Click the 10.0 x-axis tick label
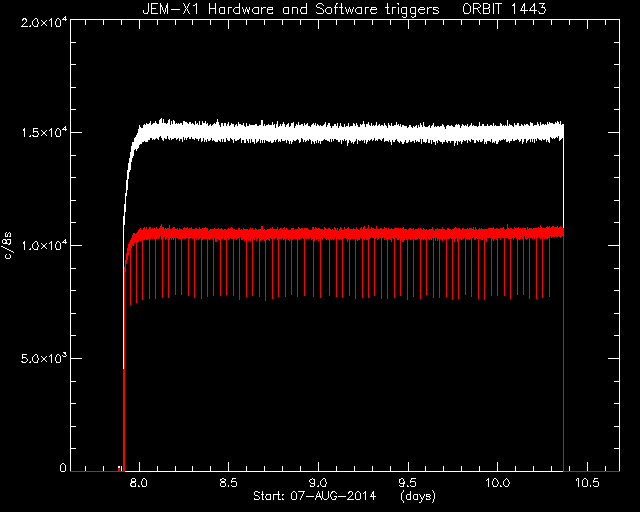 point(497,483)
